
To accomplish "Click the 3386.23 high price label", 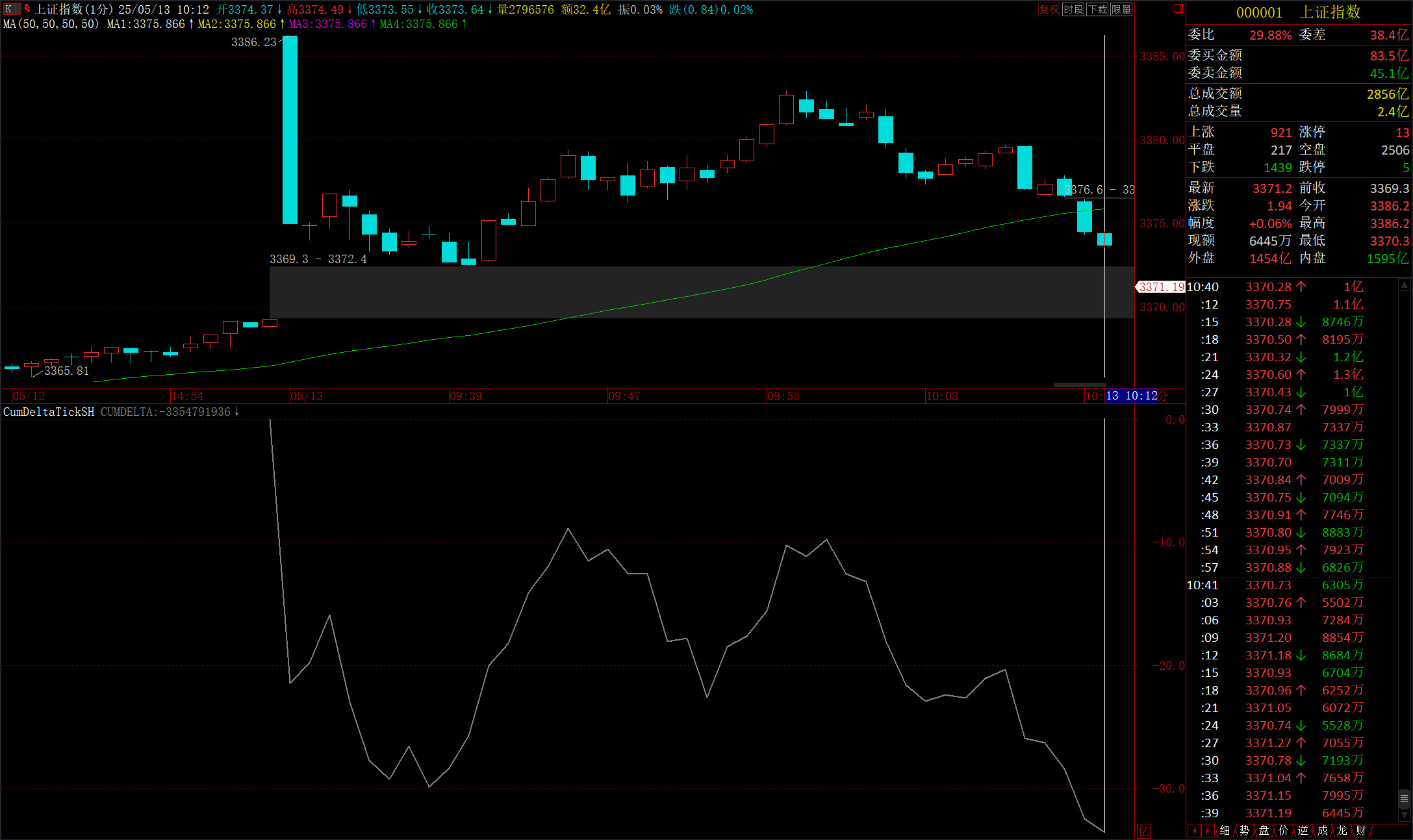I will [254, 42].
